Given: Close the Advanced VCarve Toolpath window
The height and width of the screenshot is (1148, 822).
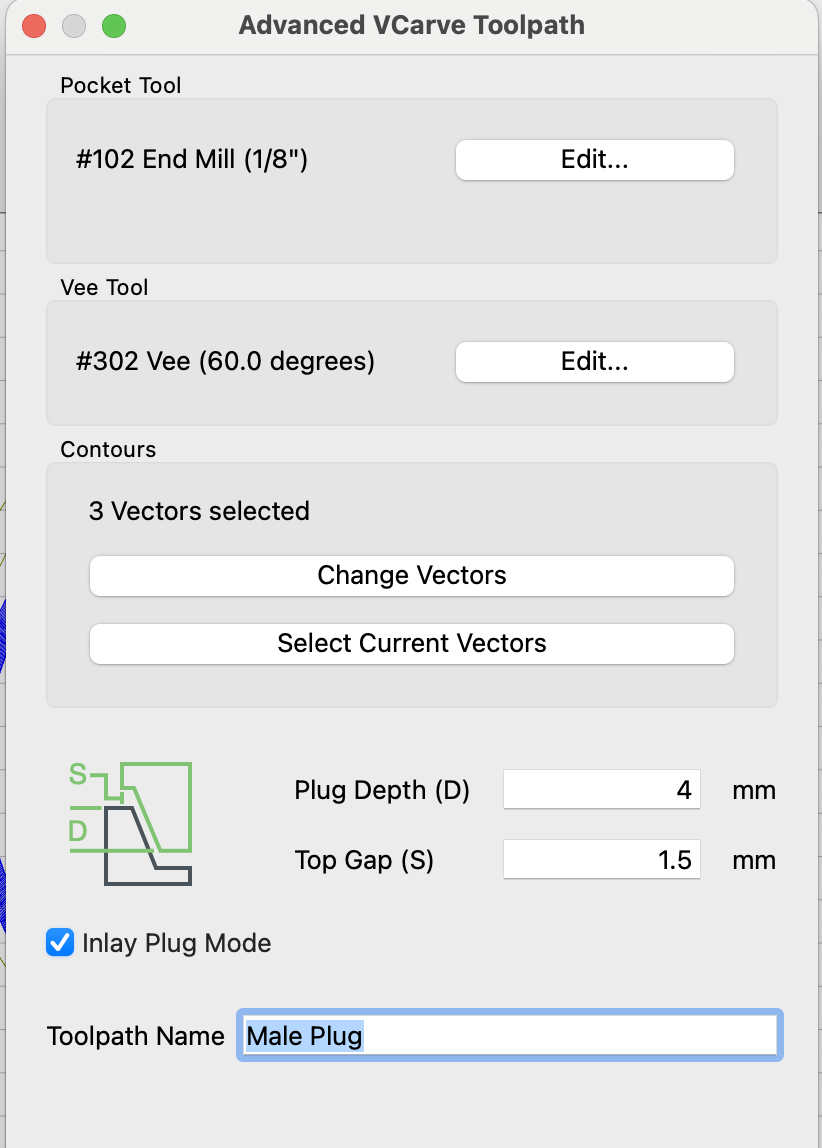Looking at the screenshot, I should tap(34, 26).
